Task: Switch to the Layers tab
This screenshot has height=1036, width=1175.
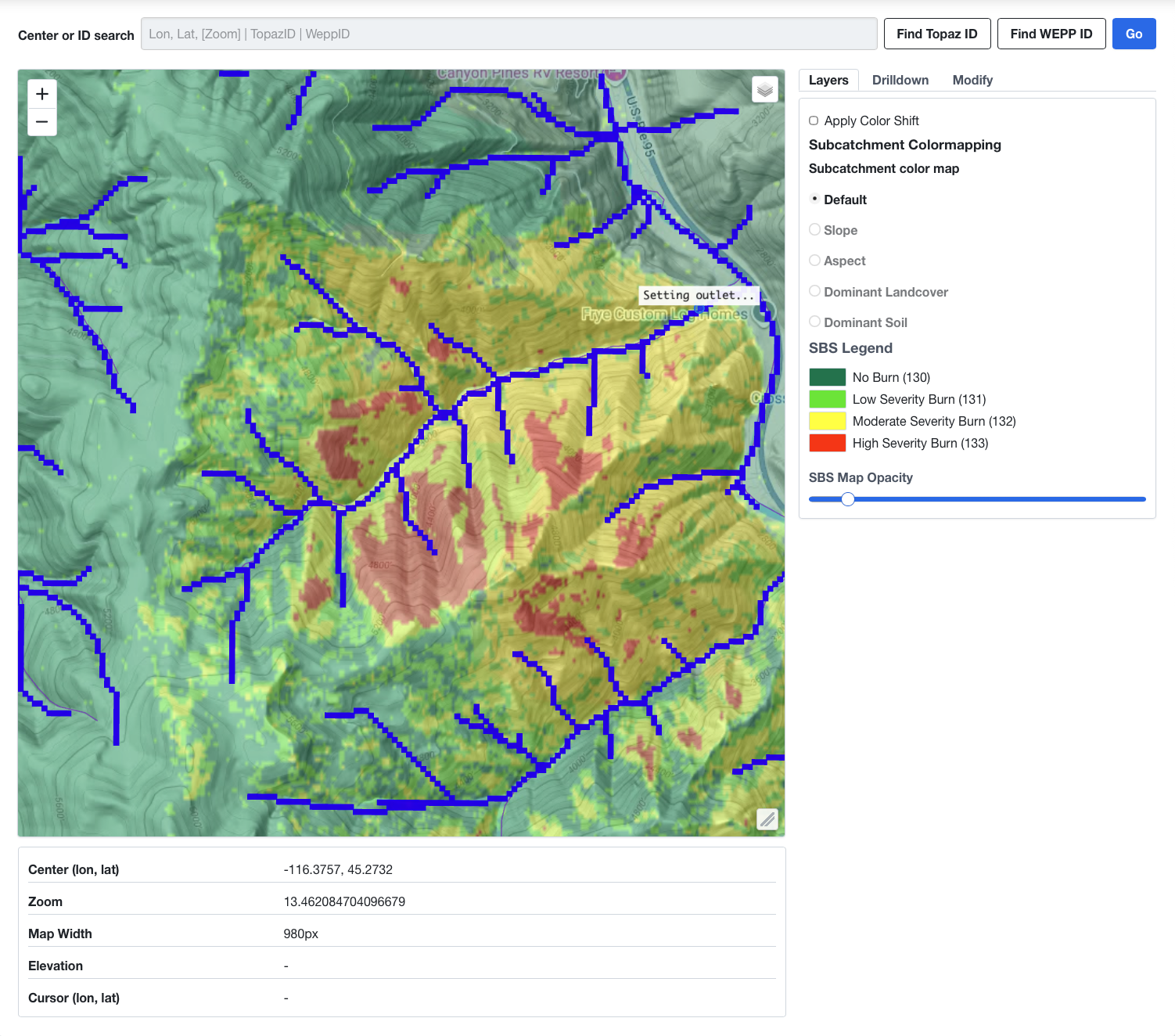Action: coord(828,80)
